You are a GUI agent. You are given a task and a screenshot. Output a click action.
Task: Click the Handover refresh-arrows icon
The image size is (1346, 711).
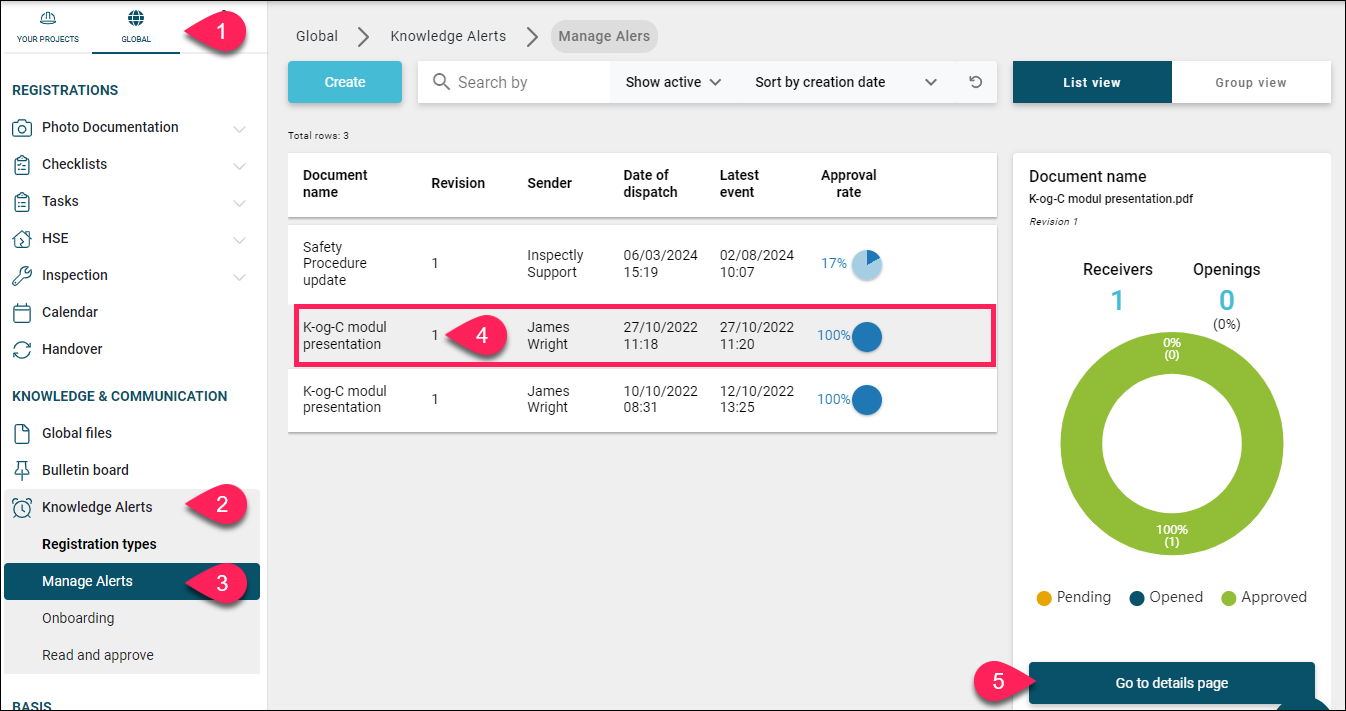pos(22,350)
